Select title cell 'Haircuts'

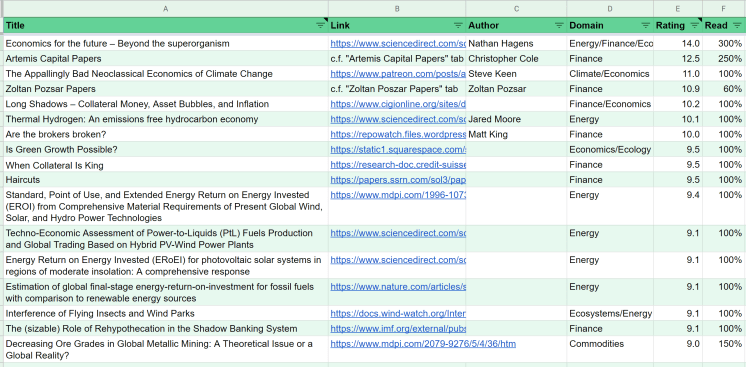click(166, 180)
